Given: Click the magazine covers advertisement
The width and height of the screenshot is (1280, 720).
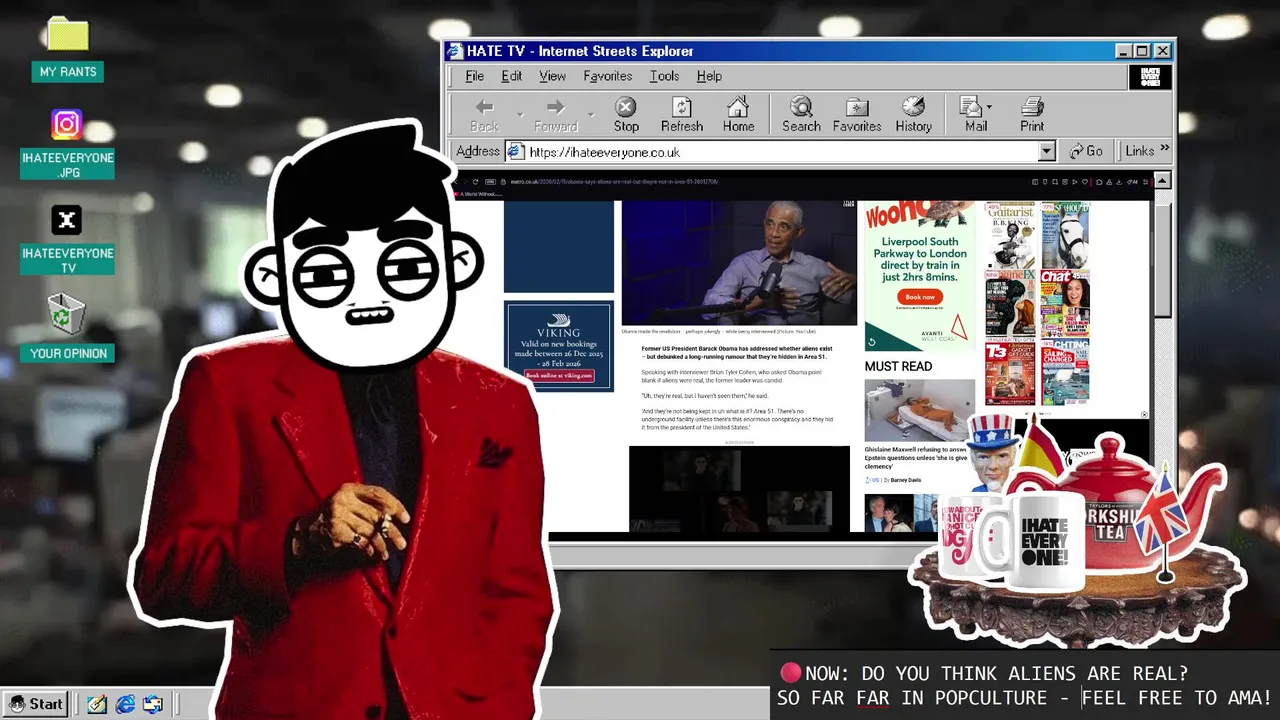Looking at the screenshot, I should [1037, 303].
